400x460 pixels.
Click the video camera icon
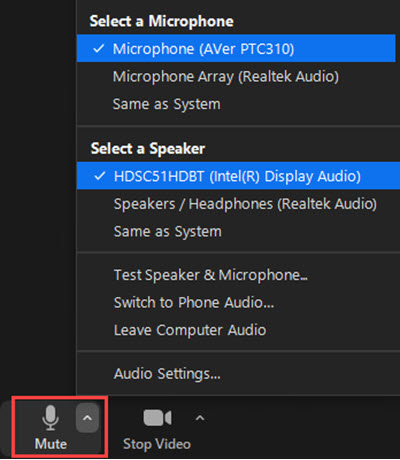click(x=157, y=418)
